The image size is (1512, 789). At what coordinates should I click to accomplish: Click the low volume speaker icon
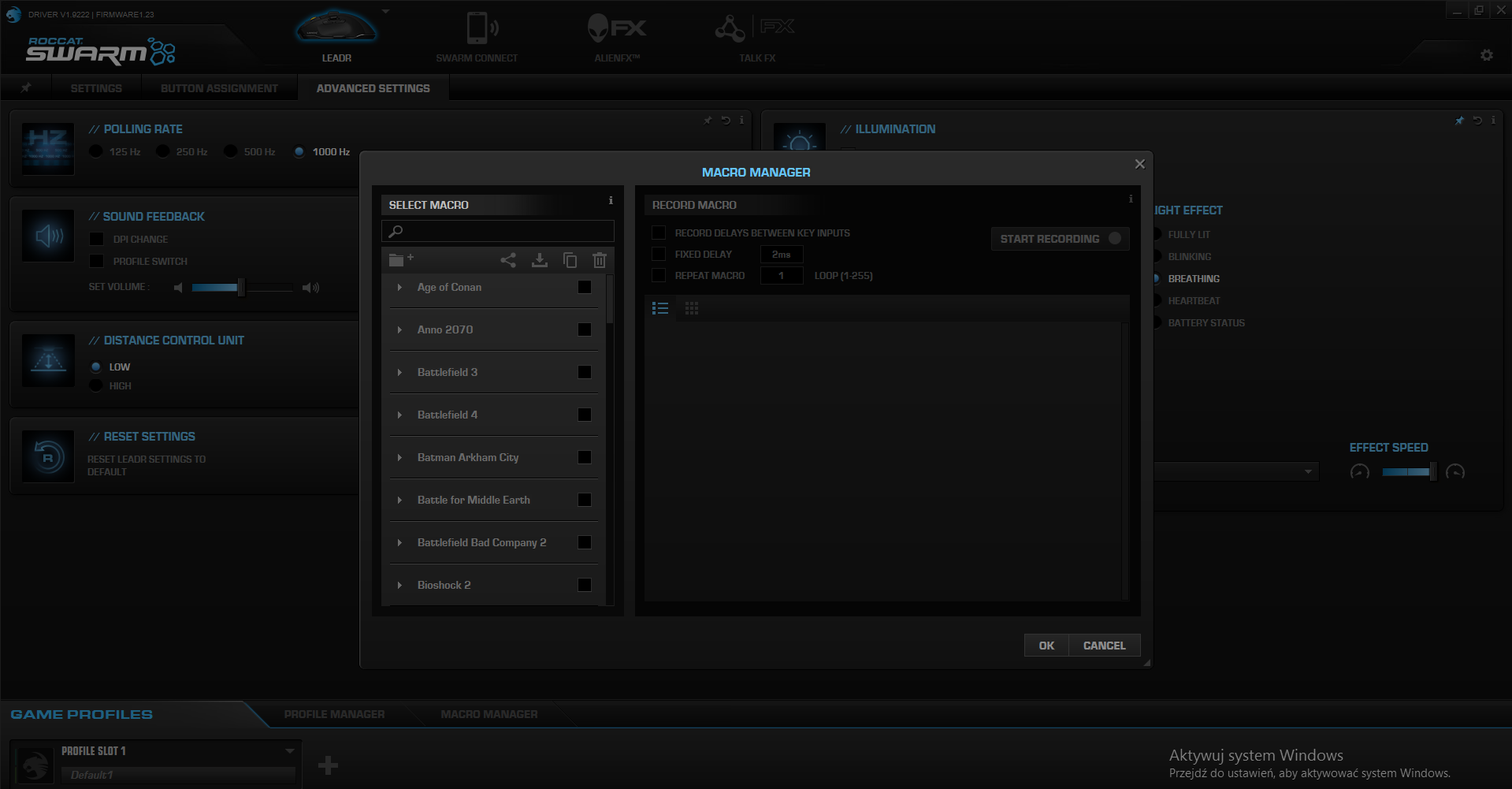tap(178, 288)
